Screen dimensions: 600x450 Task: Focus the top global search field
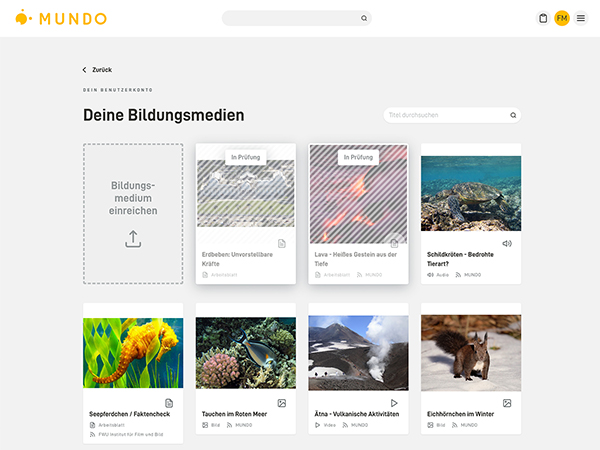(297, 18)
